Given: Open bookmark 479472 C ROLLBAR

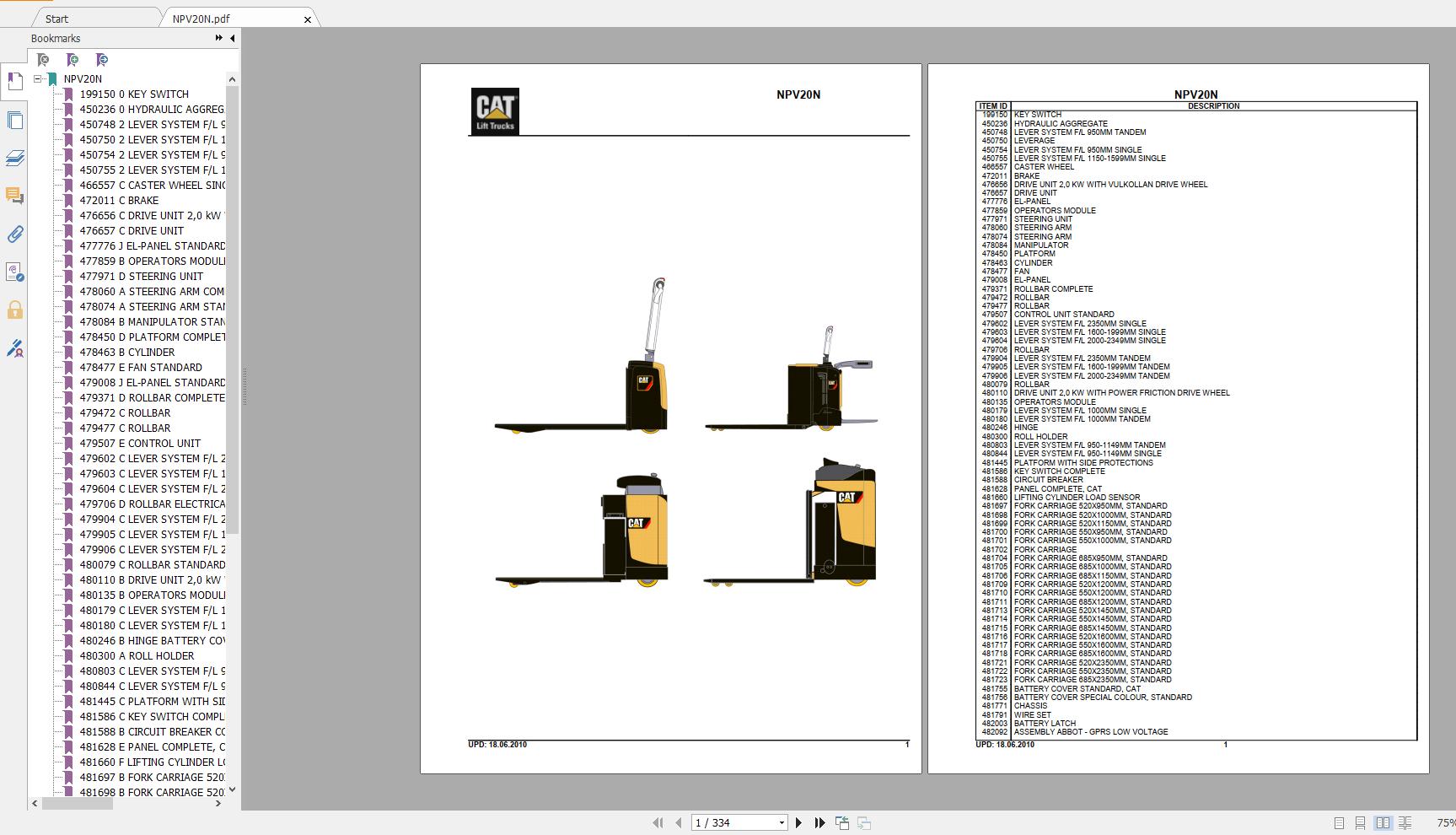Looking at the screenshot, I should [x=125, y=413].
